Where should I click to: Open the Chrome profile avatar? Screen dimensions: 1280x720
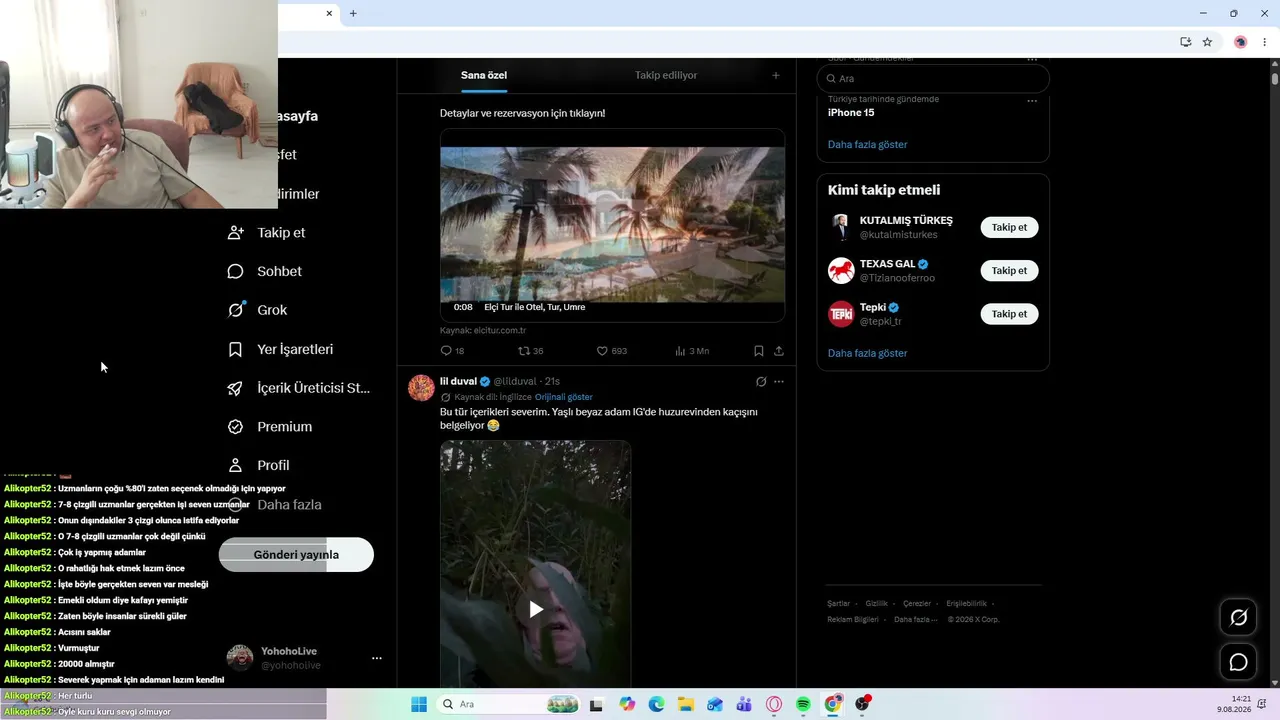coord(1241,42)
